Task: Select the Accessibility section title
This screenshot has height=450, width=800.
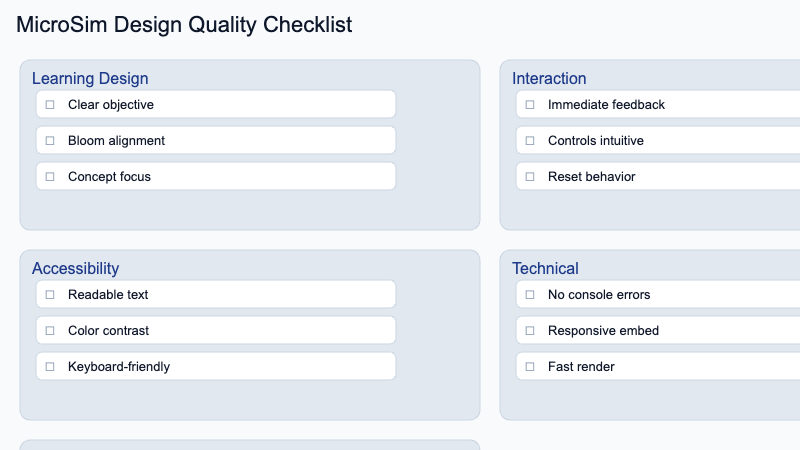Action: click(x=76, y=268)
